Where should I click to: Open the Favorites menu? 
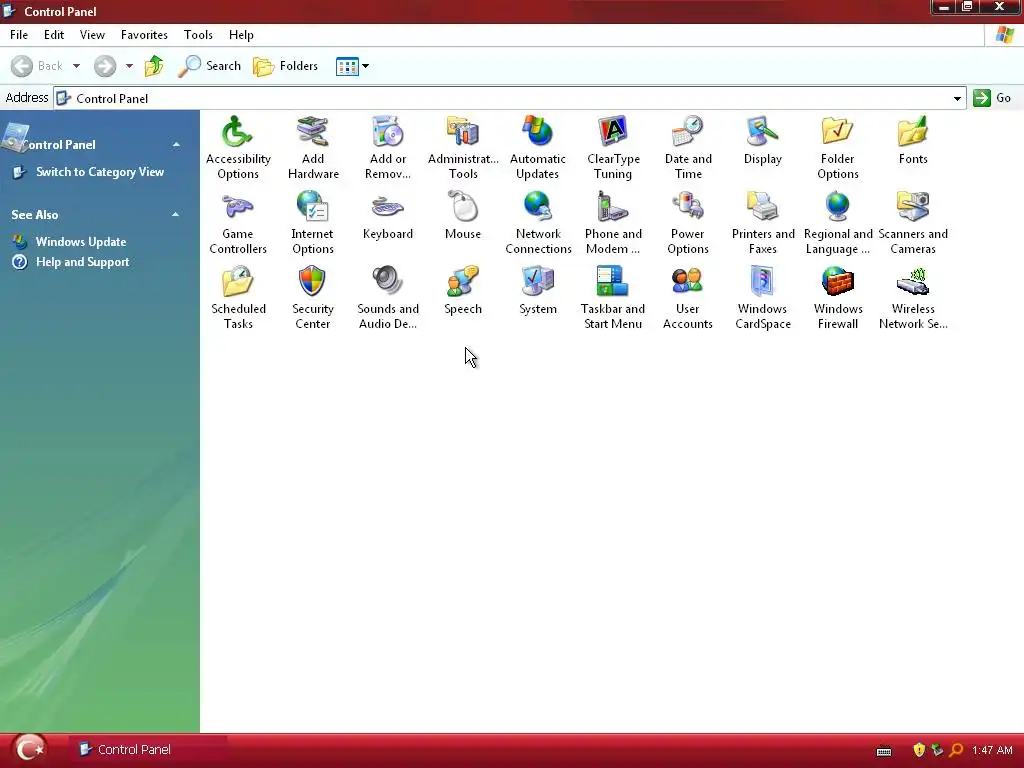(144, 35)
